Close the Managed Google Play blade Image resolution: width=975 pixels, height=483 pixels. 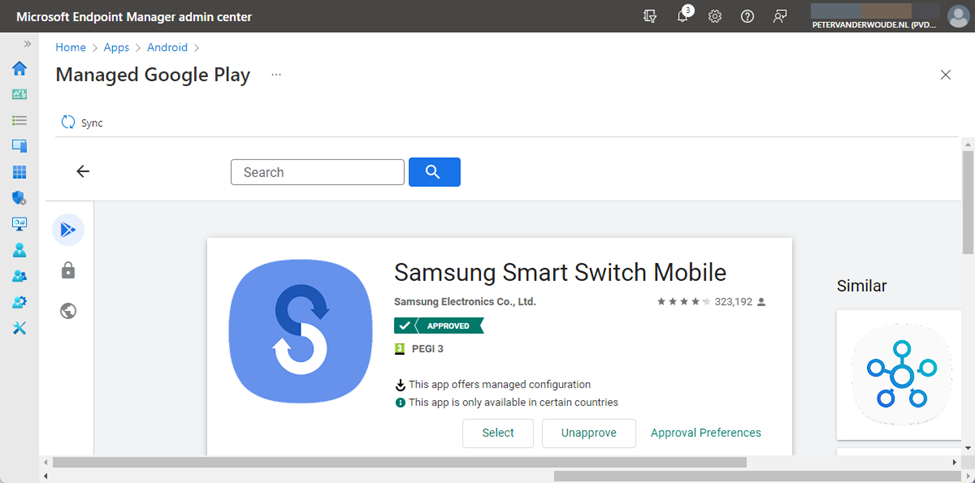point(946,75)
